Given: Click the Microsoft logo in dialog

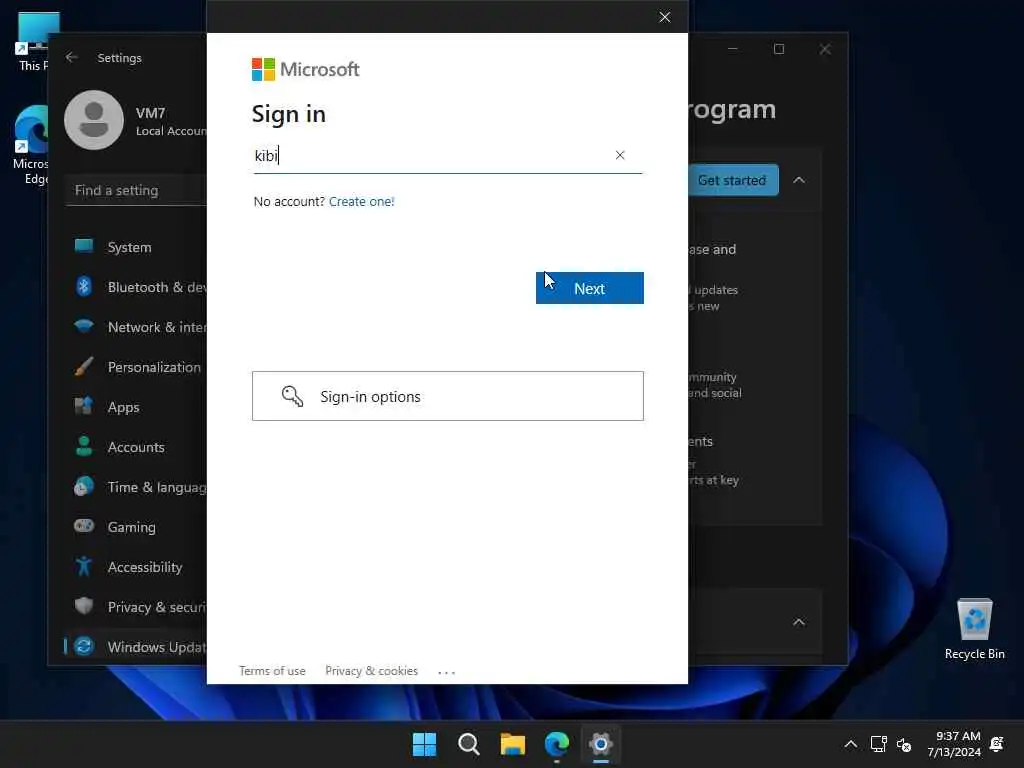Looking at the screenshot, I should (x=305, y=69).
